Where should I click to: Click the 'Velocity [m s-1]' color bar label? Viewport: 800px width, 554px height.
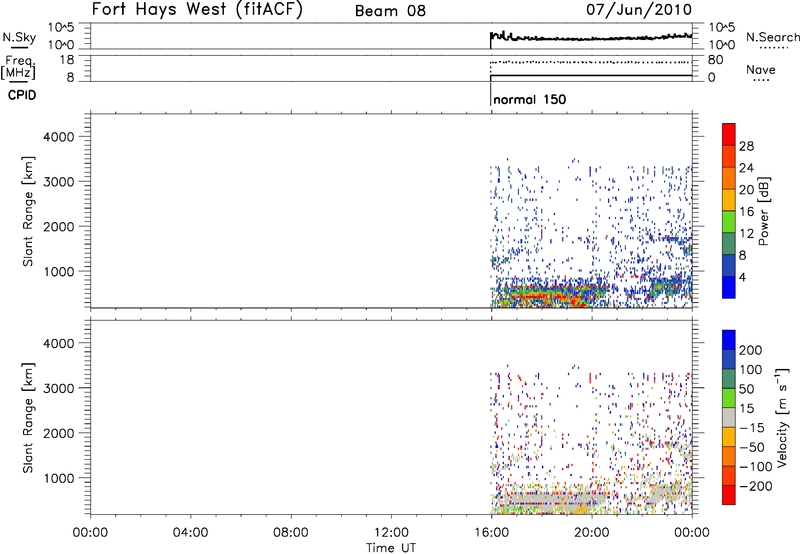(x=782, y=417)
